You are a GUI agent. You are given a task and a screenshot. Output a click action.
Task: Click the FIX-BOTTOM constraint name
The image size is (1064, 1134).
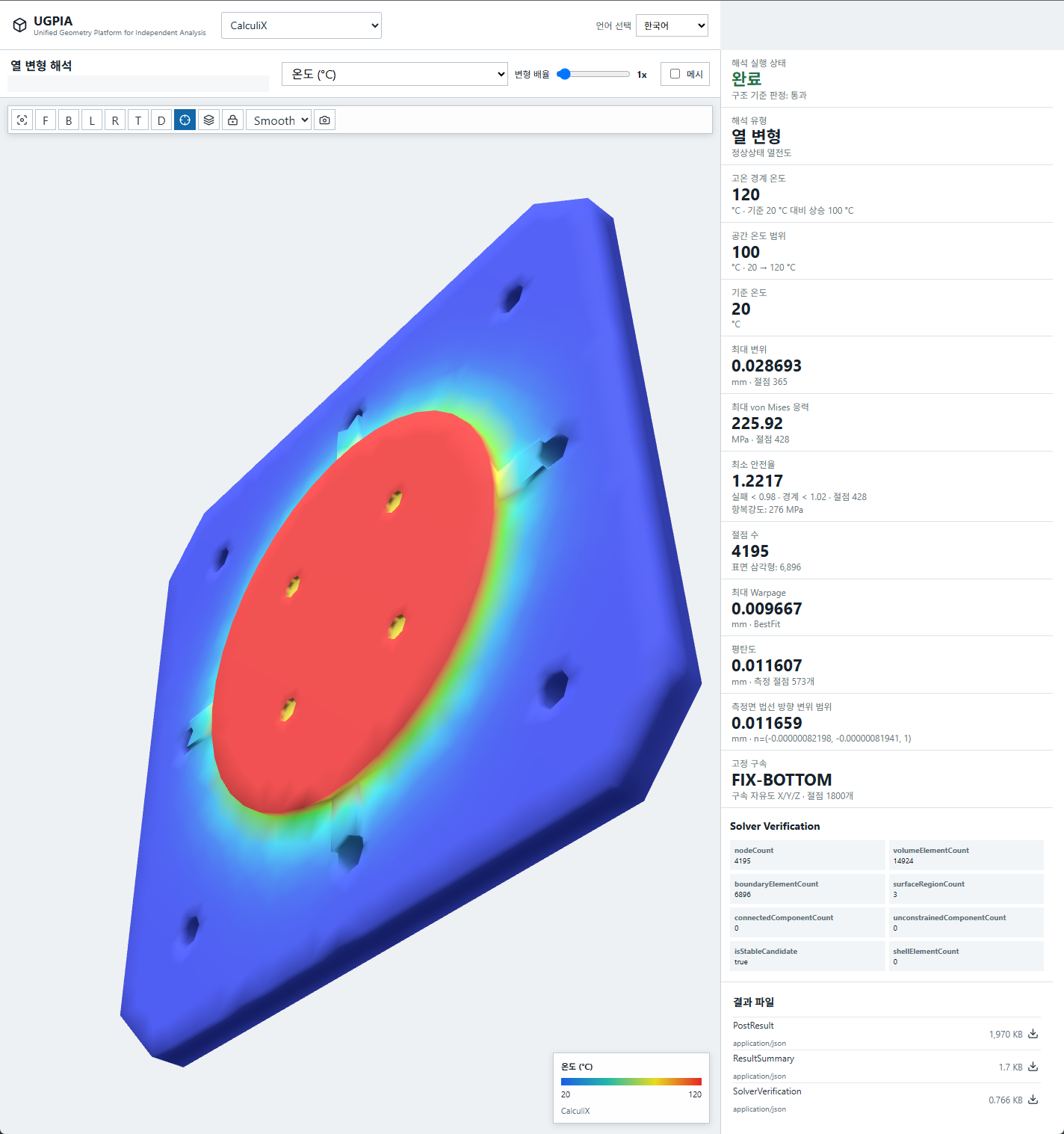782,780
